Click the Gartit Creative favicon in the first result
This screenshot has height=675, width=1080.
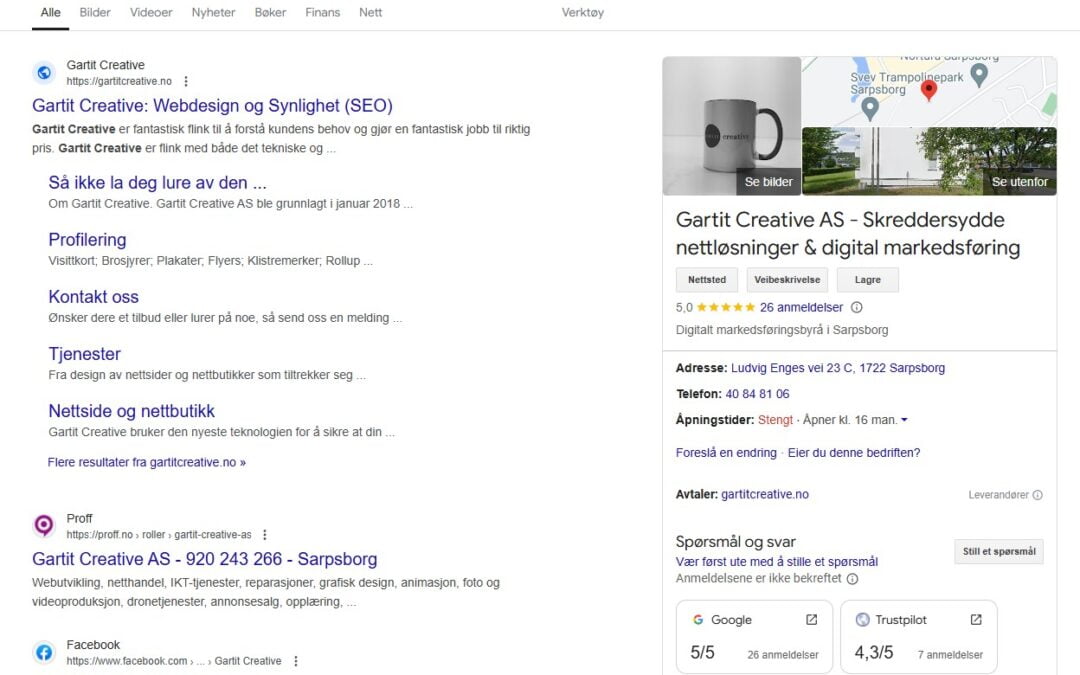point(42,72)
